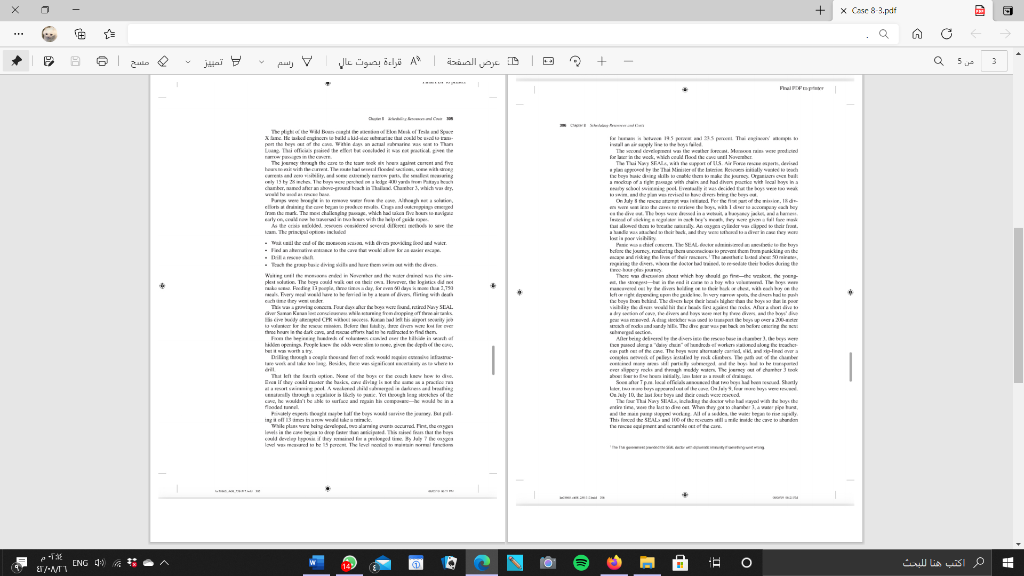
Task: Open Firefox from the taskbar
Action: (x=614, y=562)
